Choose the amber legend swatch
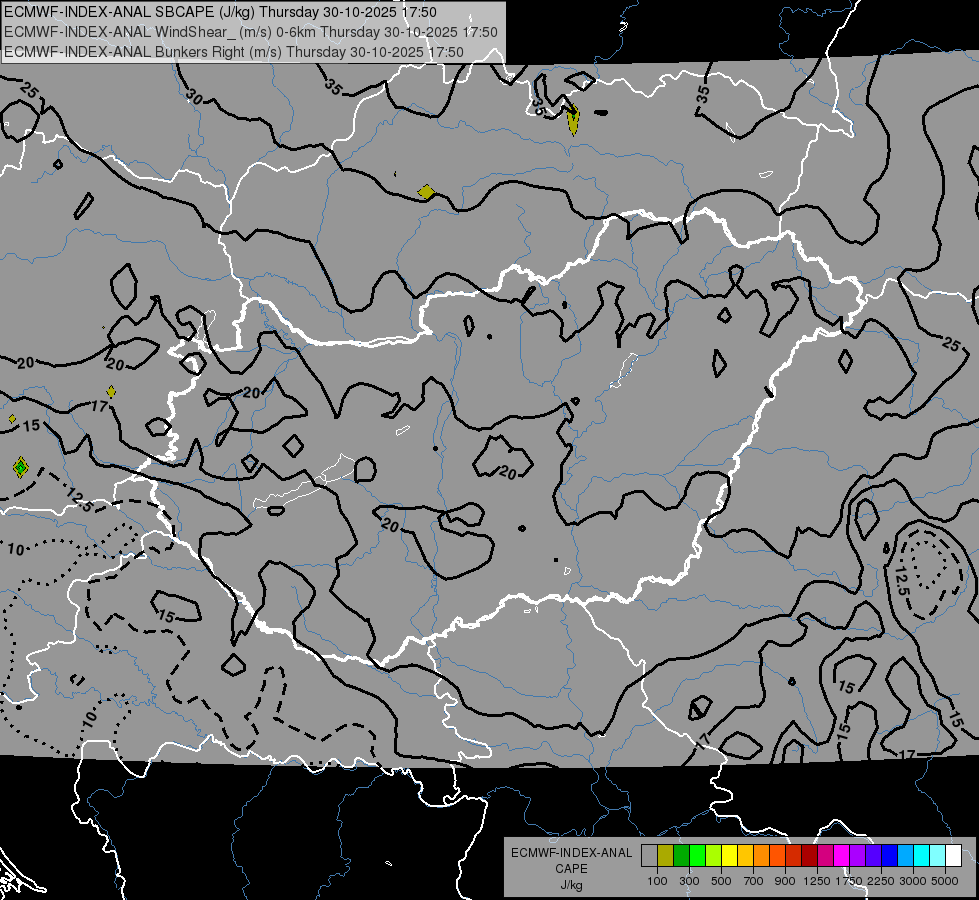The width and height of the screenshot is (979, 900). 745,856
